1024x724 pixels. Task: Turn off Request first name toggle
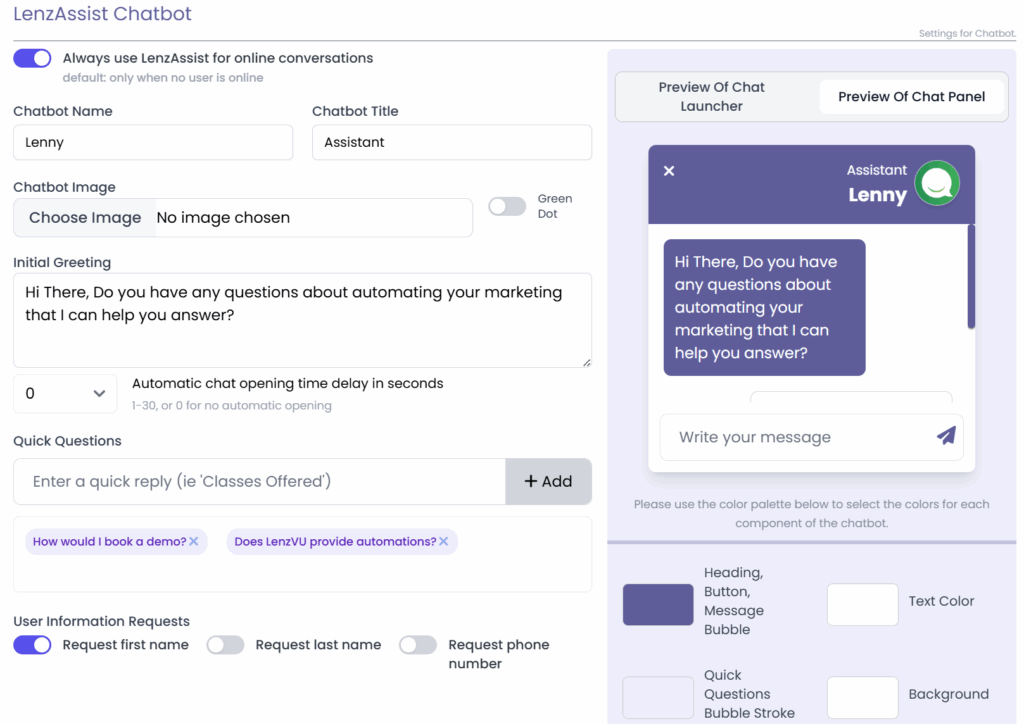(32, 645)
